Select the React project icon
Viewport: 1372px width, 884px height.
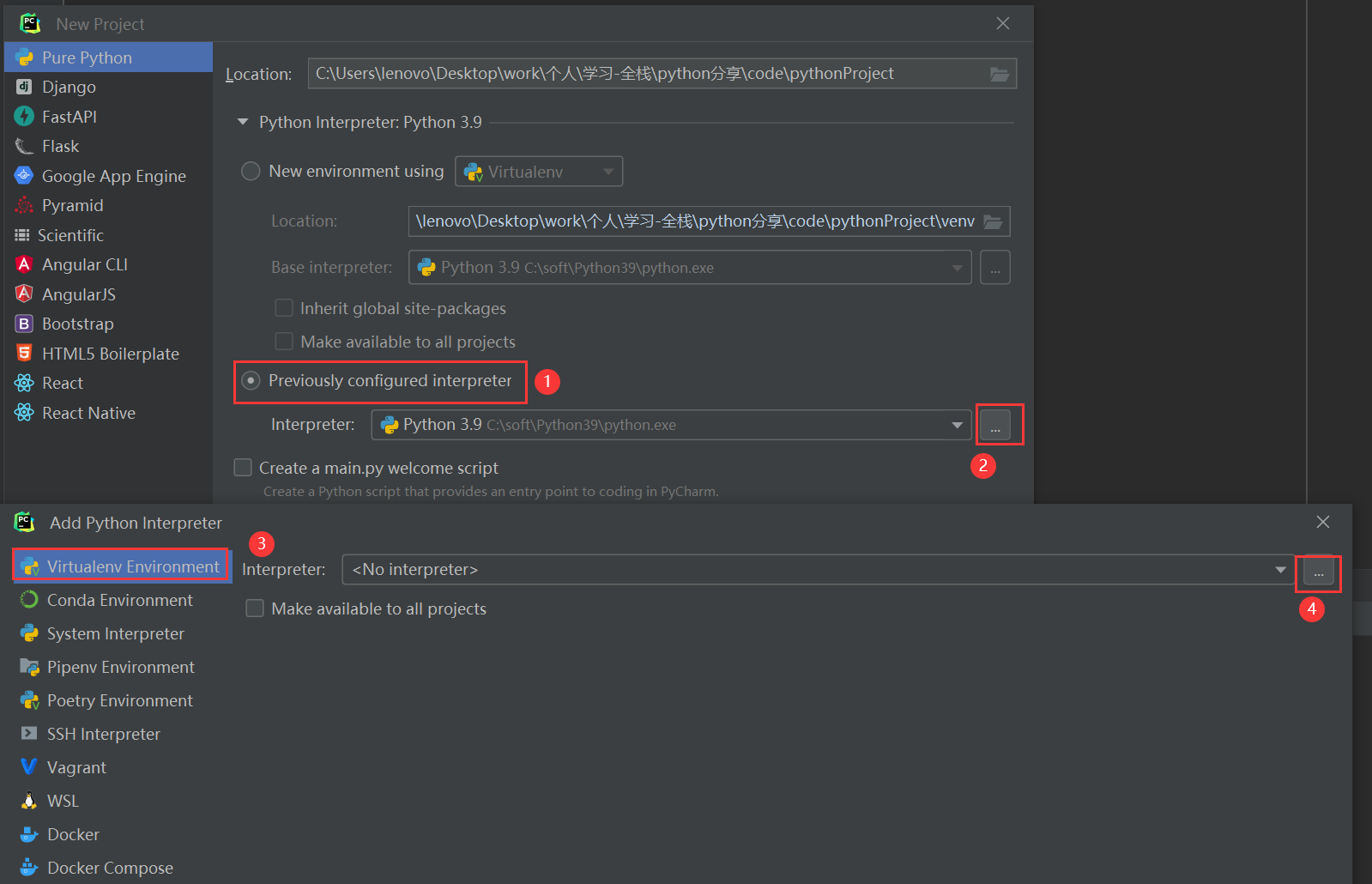point(24,383)
